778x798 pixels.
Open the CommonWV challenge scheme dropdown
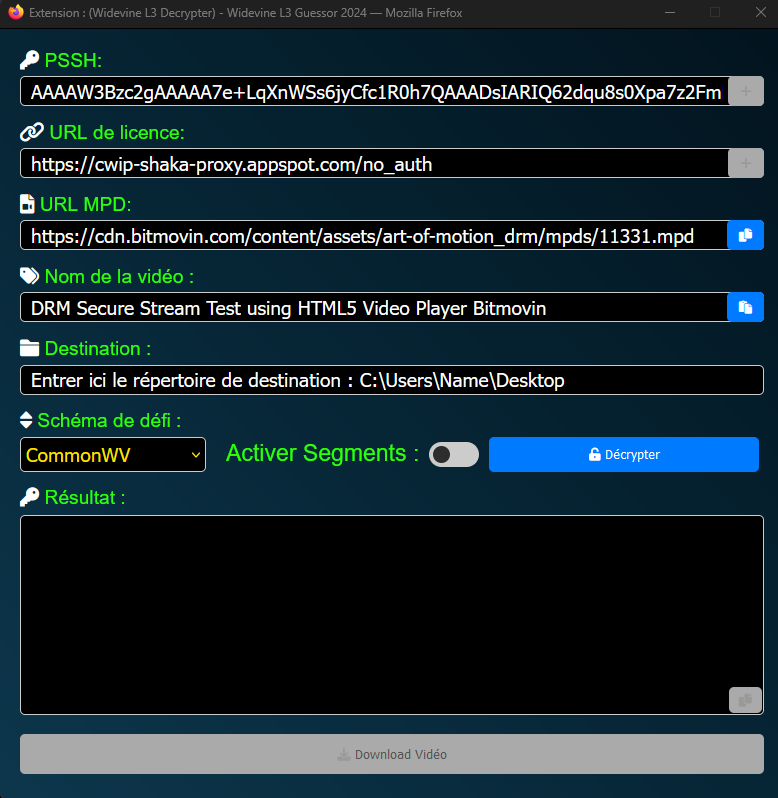coord(113,454)
